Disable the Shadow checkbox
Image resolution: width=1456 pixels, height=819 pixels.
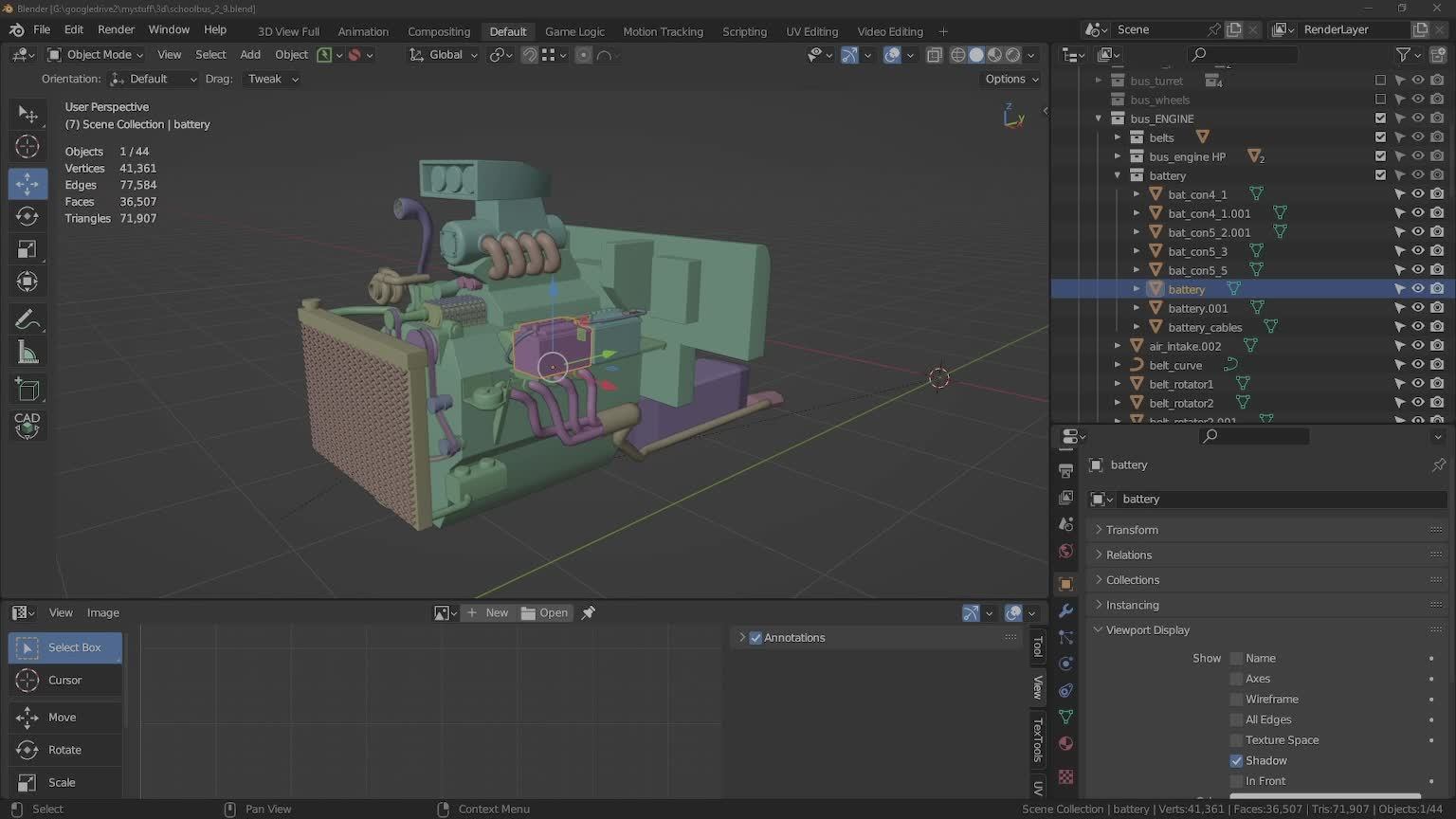[x=1236, y=761]
